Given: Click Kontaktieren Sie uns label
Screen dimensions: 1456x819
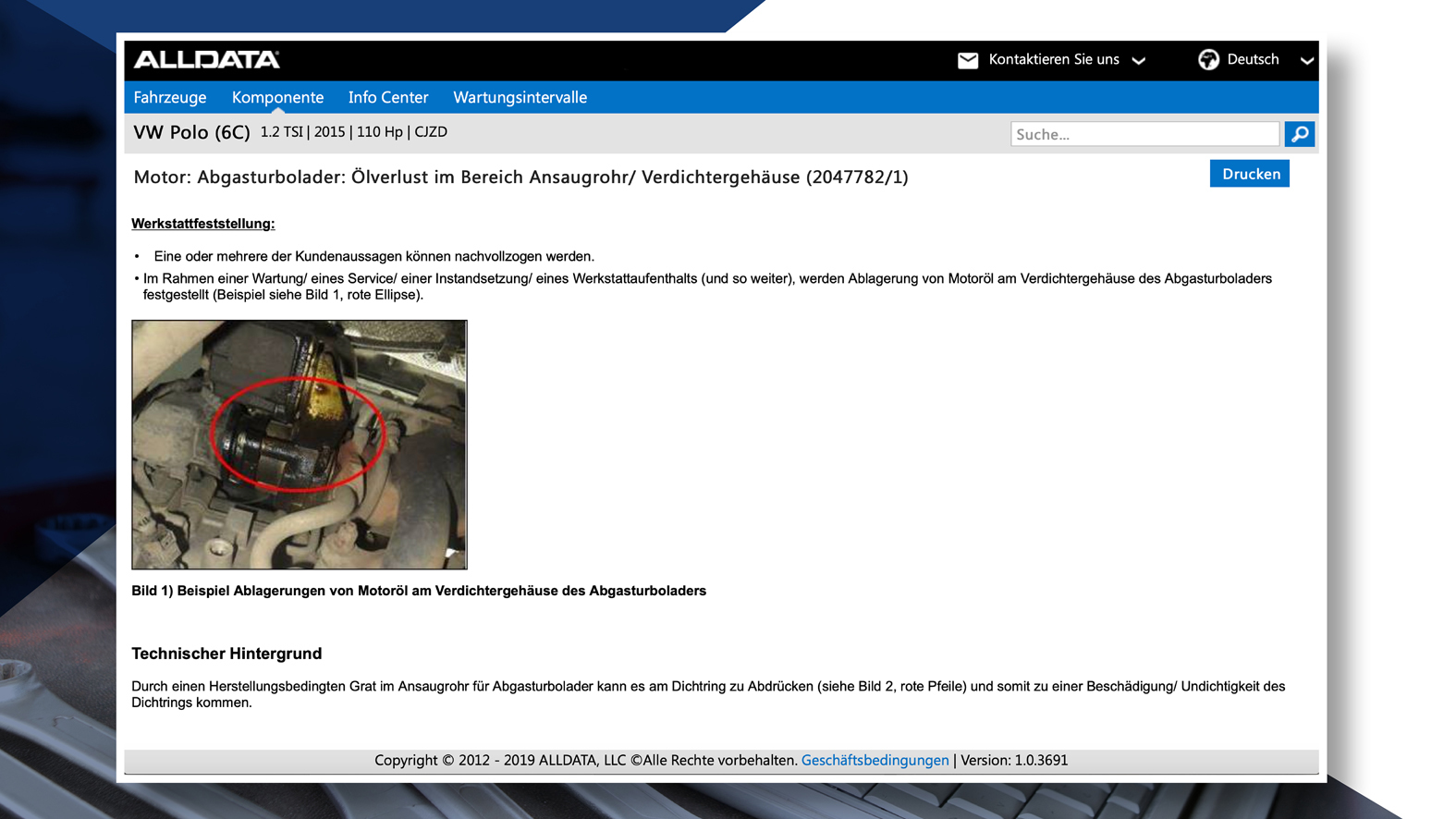Looking at the screenshot, I should (1054, 59).
